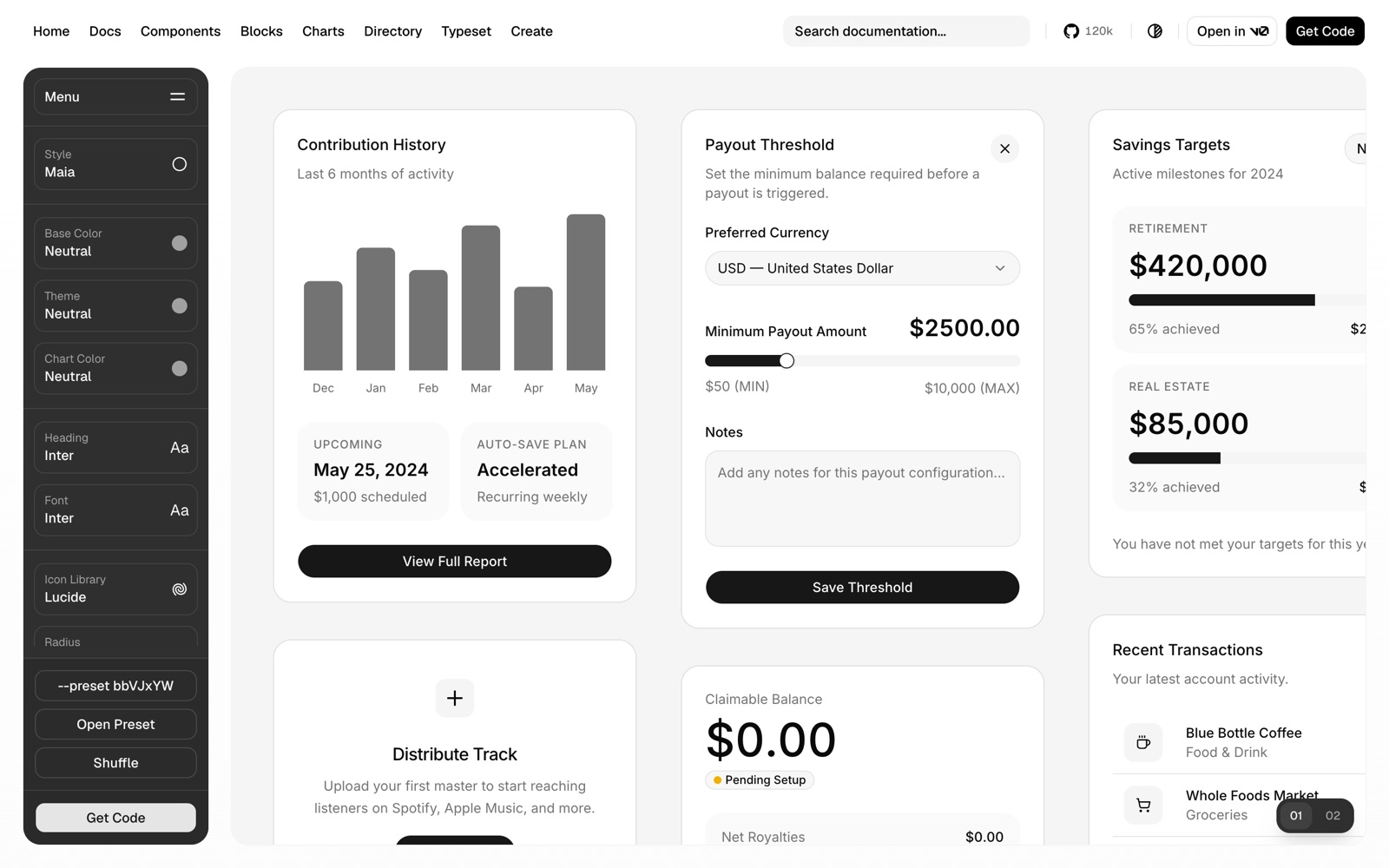Close the Payout Threshold card
Viewport: 1389px width, 868px height.
pos(1004,148)
